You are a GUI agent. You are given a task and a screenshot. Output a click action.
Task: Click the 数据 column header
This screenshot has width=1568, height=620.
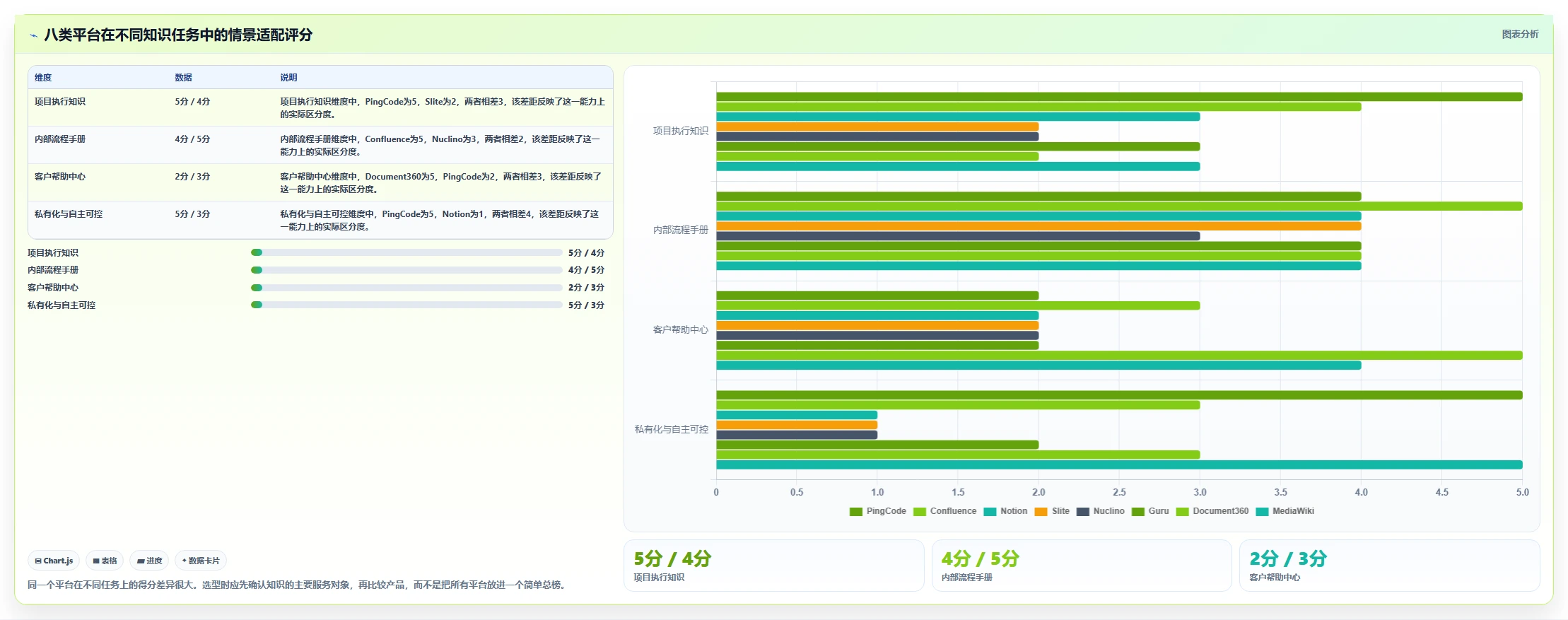[x=183, y=78]
